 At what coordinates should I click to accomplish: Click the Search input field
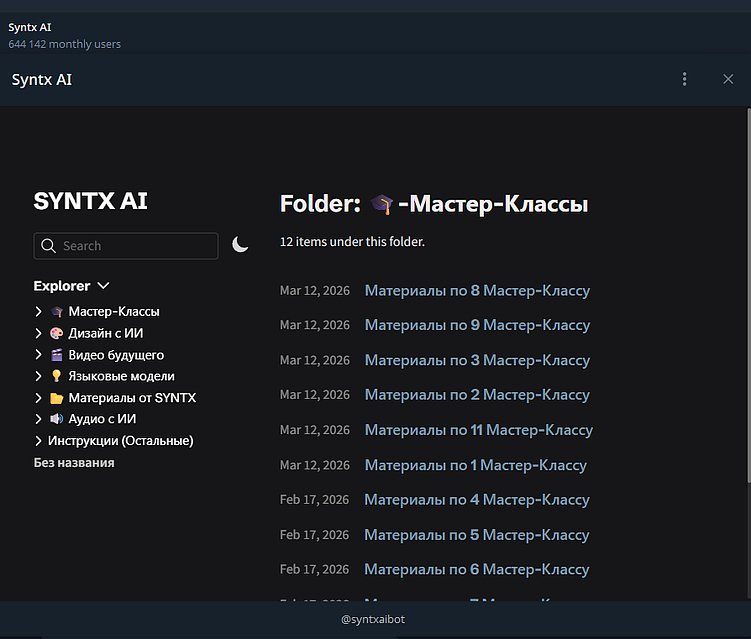pyautogui.click(x=126, y=246)
